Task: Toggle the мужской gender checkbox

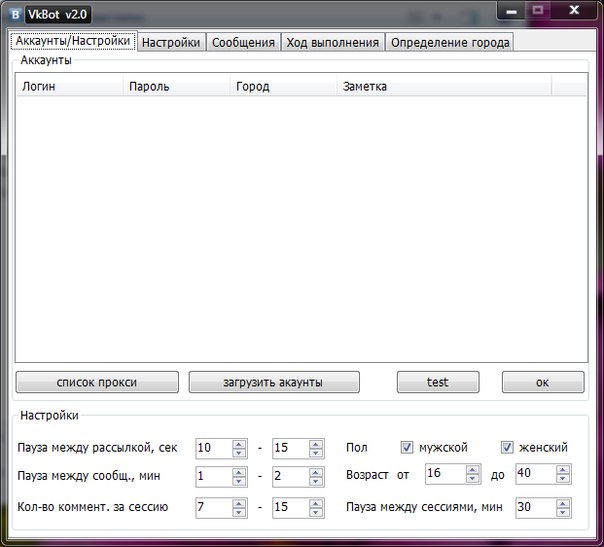Action: [x=407, y=447]
